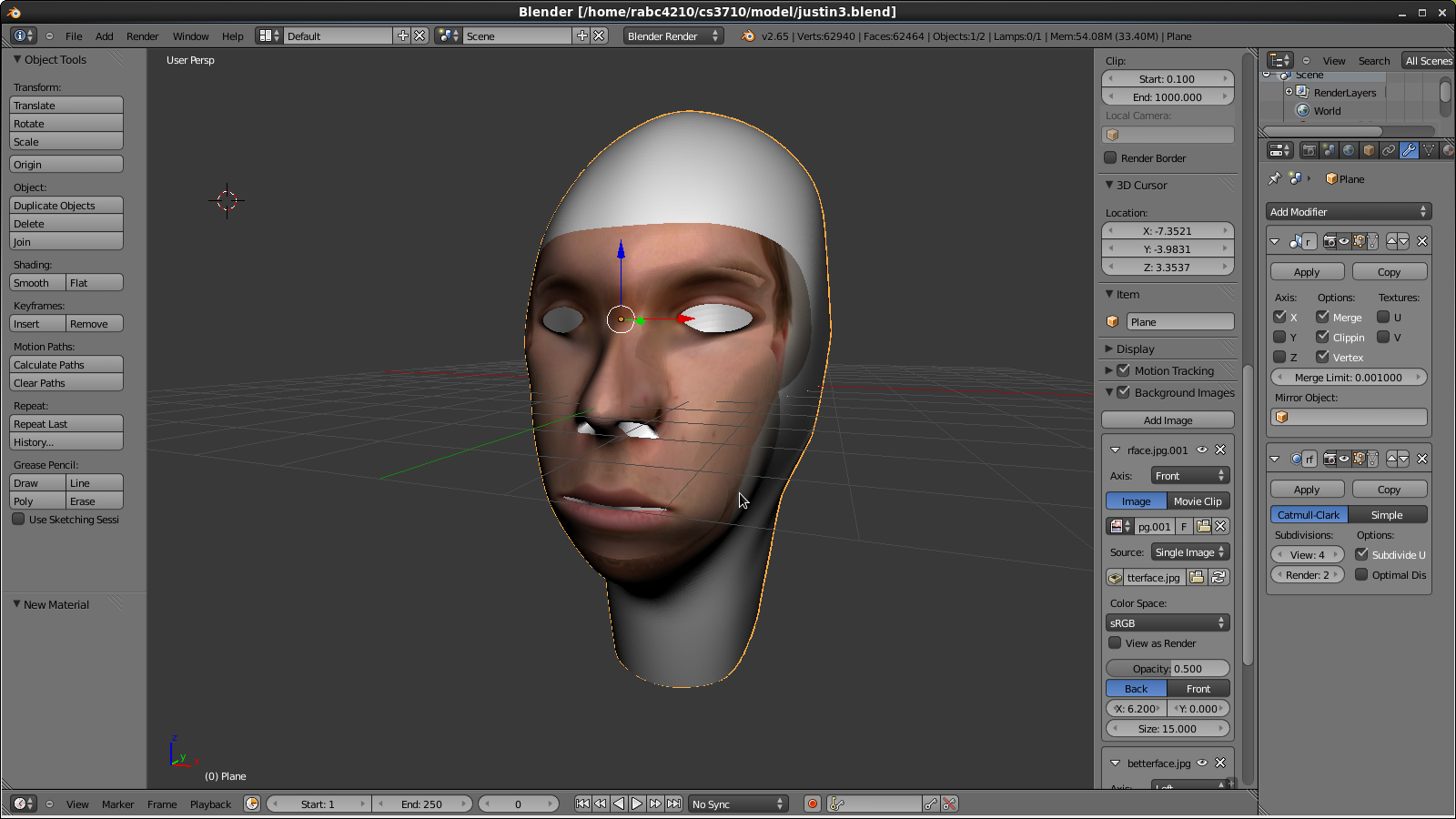This screenshot has height=819, width=1456.
Task: Toggle the Subdivide UVs checkbox
Action: [1361, 554]
